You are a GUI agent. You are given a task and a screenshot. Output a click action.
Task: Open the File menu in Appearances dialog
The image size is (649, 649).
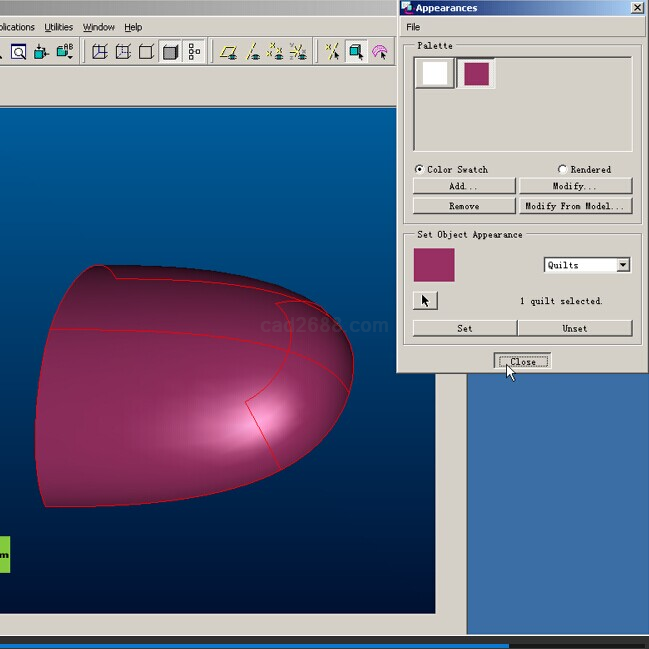click(413, 27)
